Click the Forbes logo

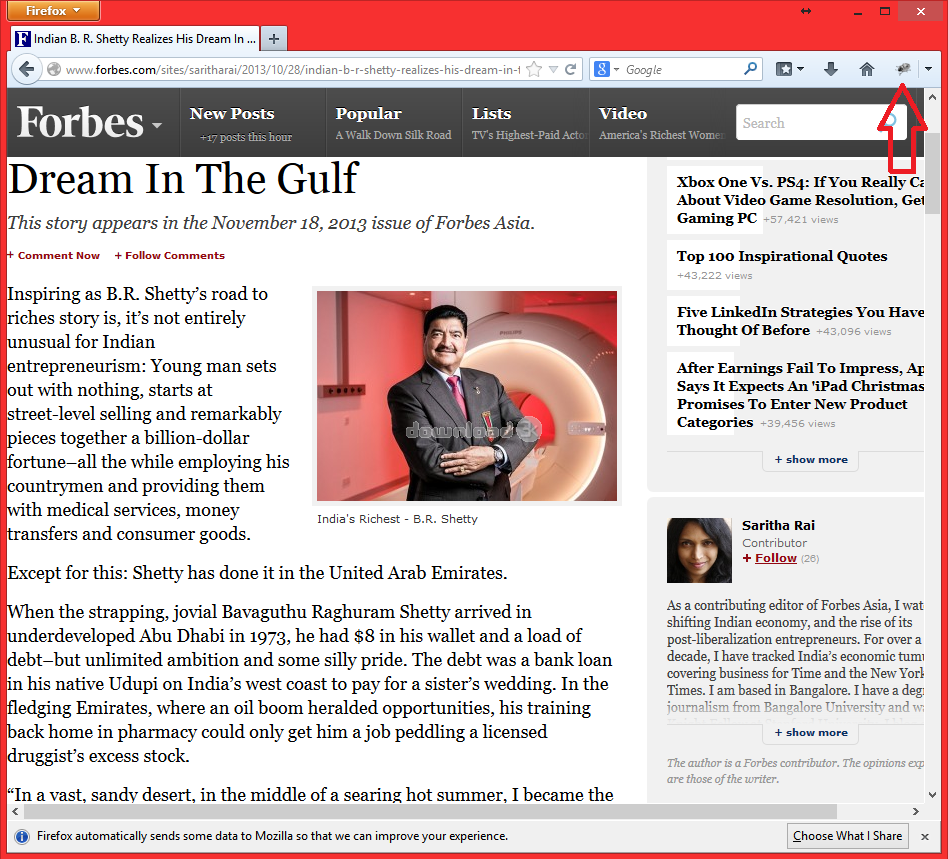tap(80, 122)
